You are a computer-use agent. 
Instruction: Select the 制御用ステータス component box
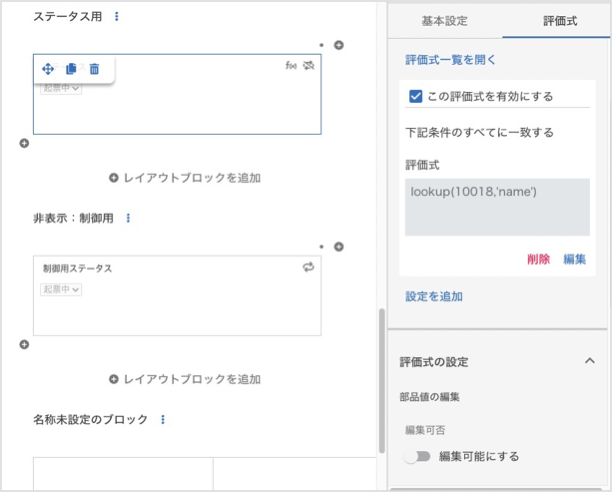coord(177,296)
